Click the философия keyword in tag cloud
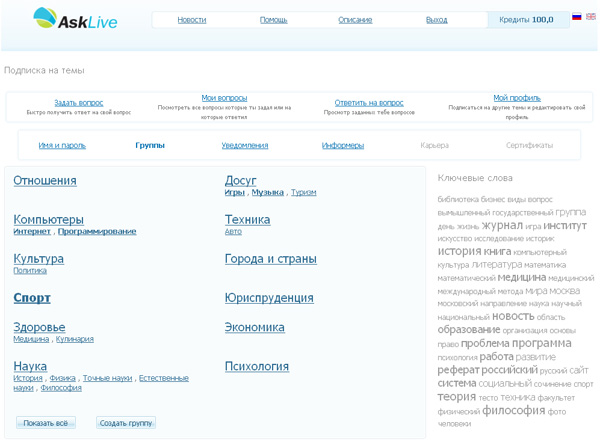 click(x=513, y=410)
